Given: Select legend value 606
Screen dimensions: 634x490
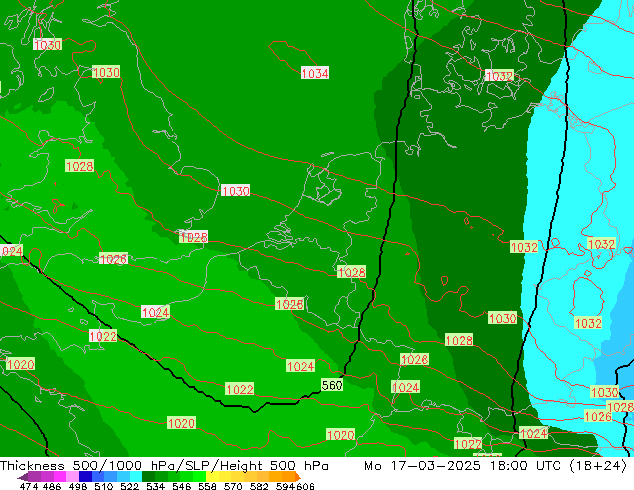Looking at the screenshot, I should point(304,486).
